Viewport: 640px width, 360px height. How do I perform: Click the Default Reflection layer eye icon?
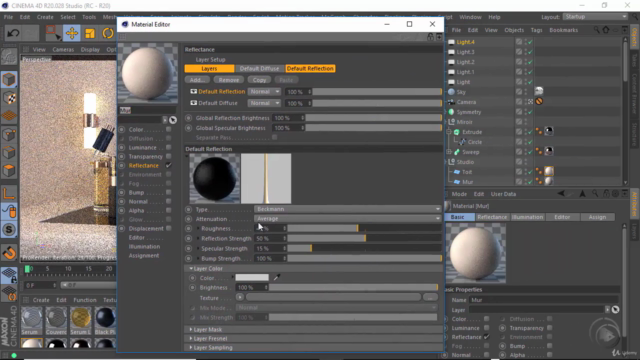193,91
